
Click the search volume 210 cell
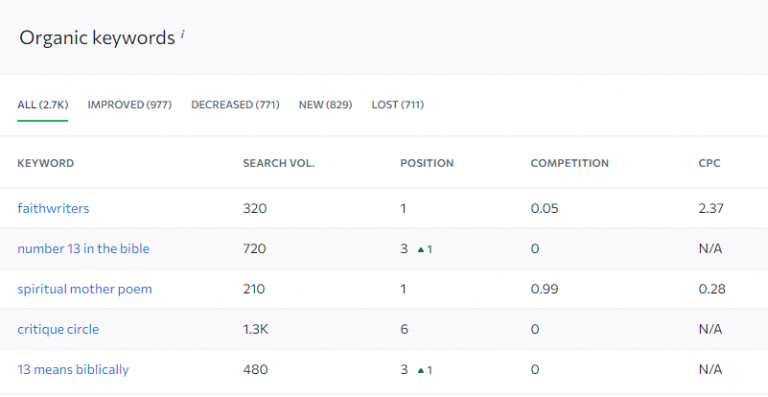click(x=254, y=289)
